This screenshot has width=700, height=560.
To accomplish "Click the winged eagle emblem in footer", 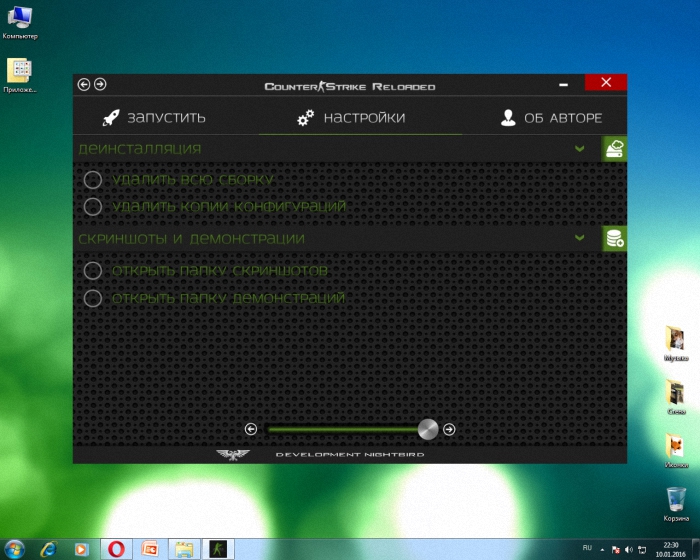I will pos(233,455).
